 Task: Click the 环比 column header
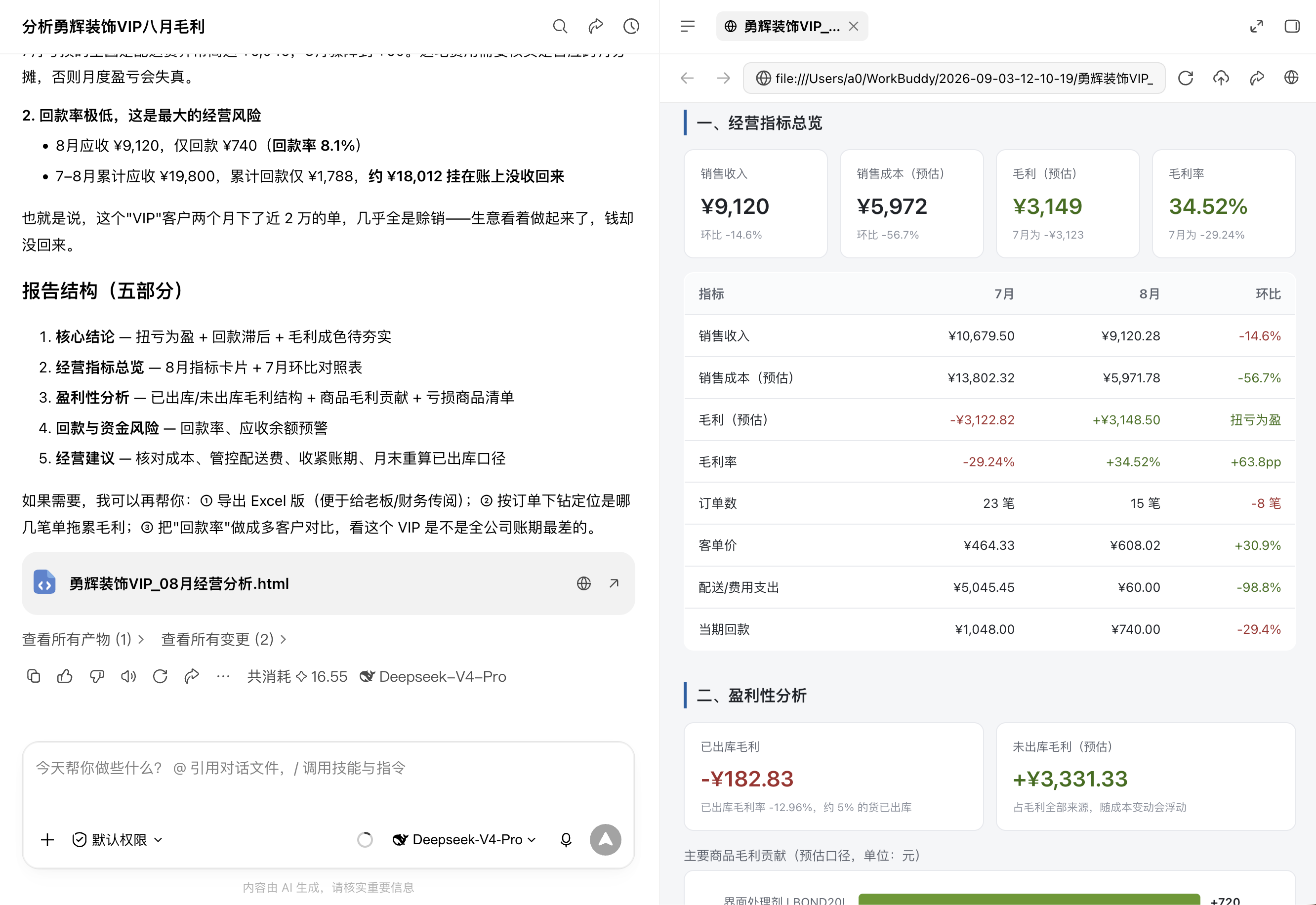coord(1269,294)
